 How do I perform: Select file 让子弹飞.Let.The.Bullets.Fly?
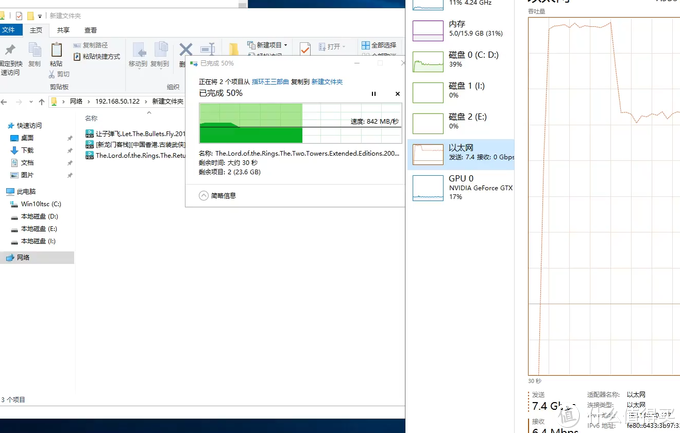[135, 134]
